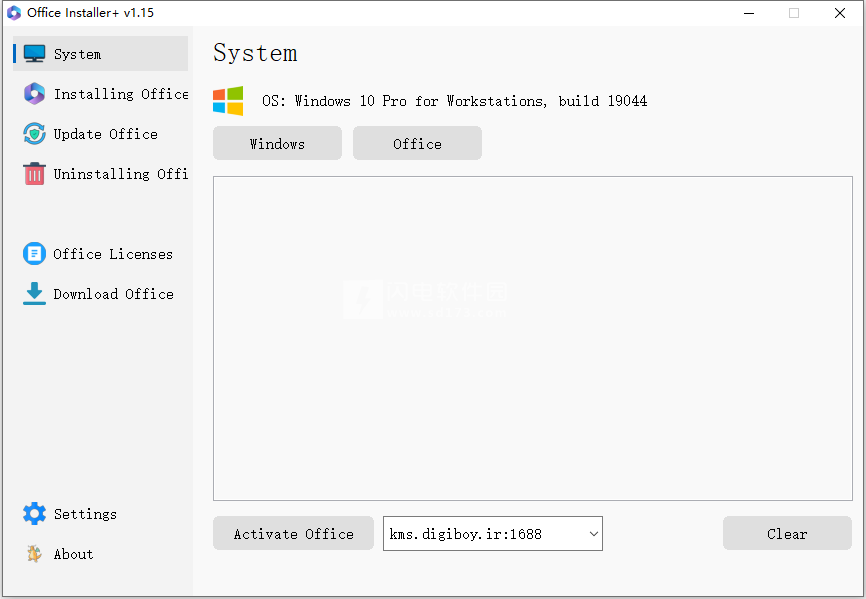Close the Office Installer+ window
Image resolution: width=866 pixels, height=599 pixels.
840,13
